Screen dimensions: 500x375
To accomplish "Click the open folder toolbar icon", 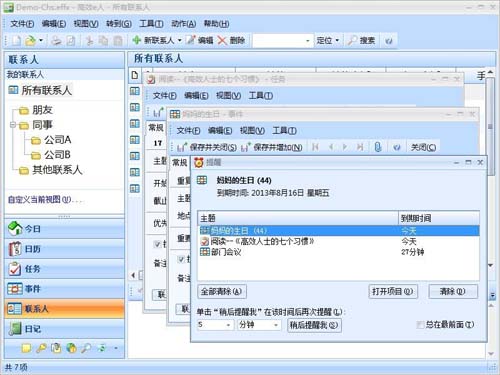I will point(30,41).
